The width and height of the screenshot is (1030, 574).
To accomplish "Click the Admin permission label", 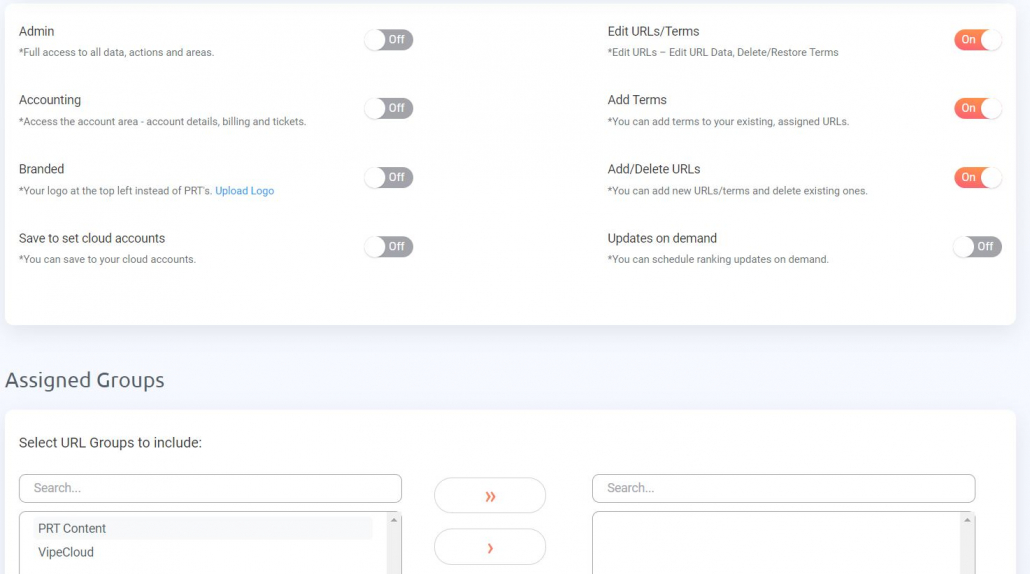I will (37, 32).
